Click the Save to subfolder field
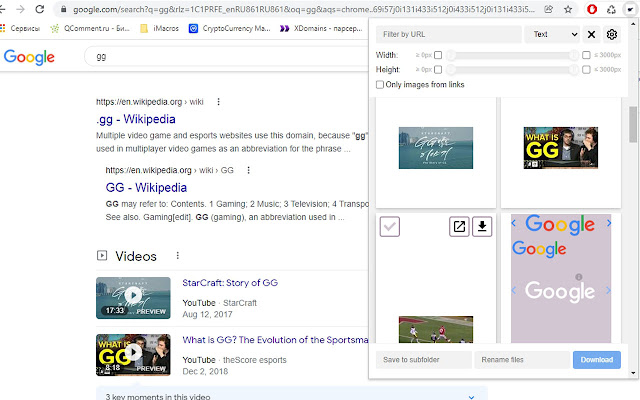Viewport: 640px width, 400px height. pyautogui.click(x=424, y=360)
